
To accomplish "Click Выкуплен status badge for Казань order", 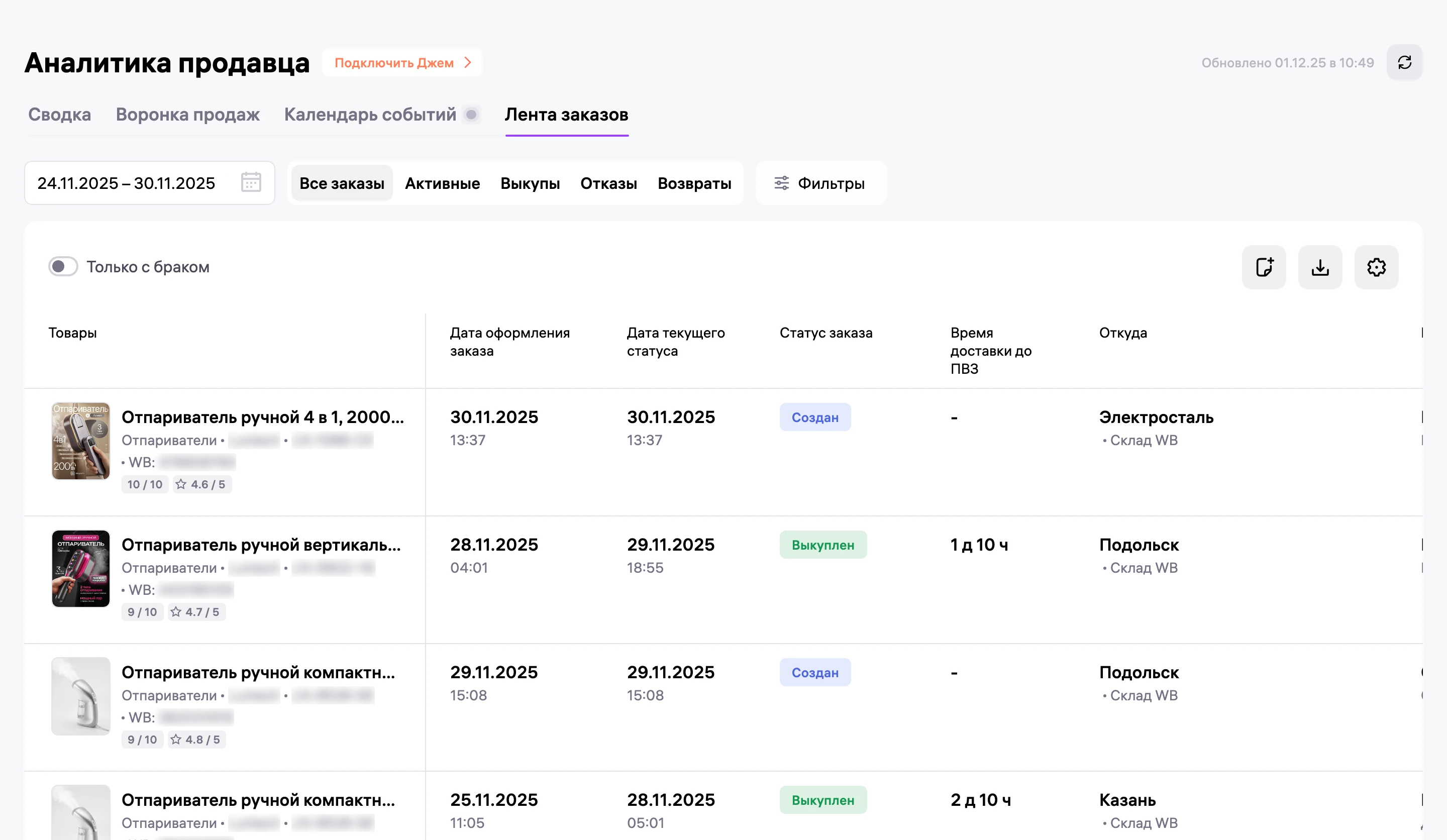I will [823, 800].
